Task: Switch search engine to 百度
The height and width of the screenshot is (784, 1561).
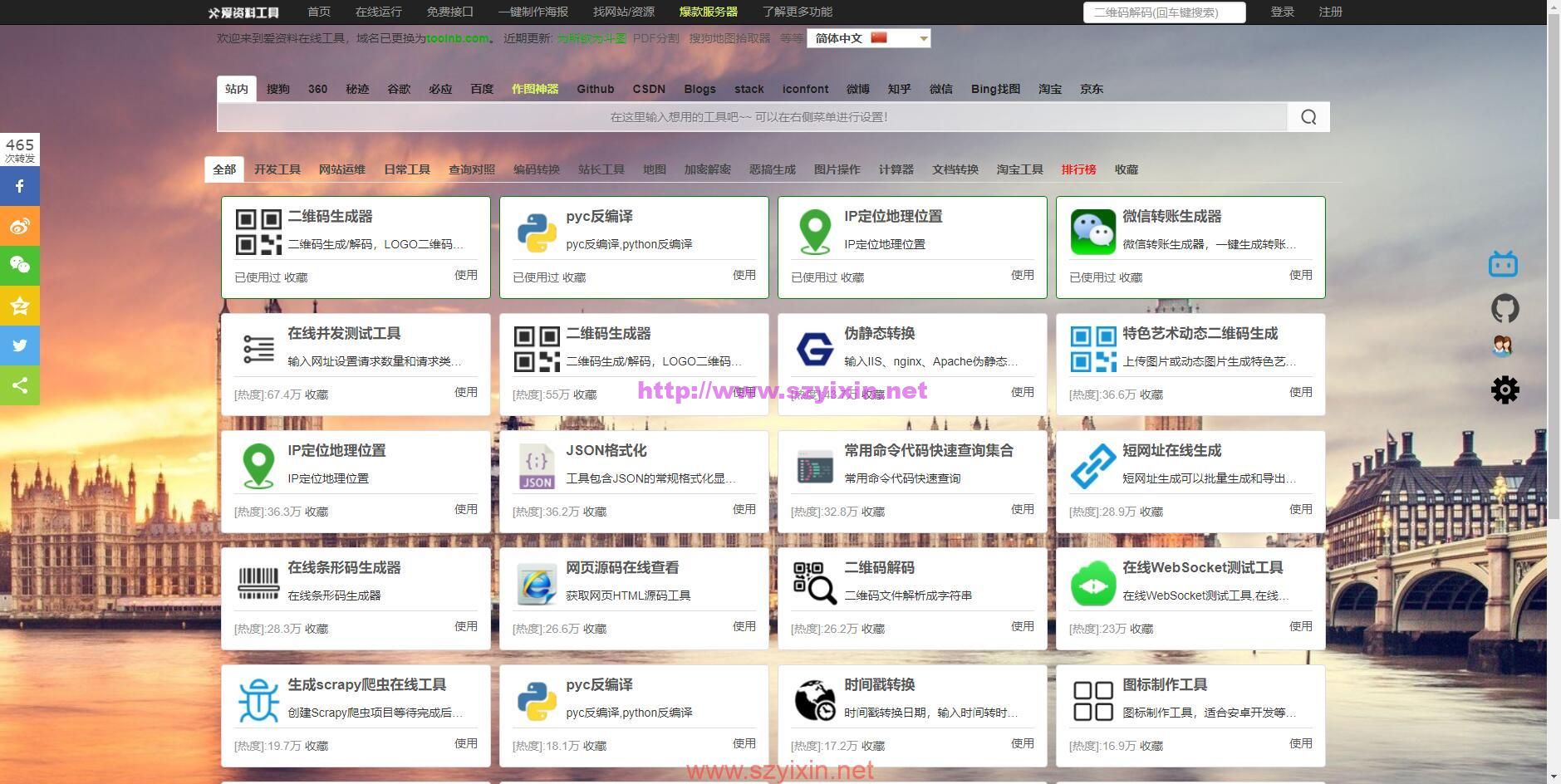Action: (482, 89)
